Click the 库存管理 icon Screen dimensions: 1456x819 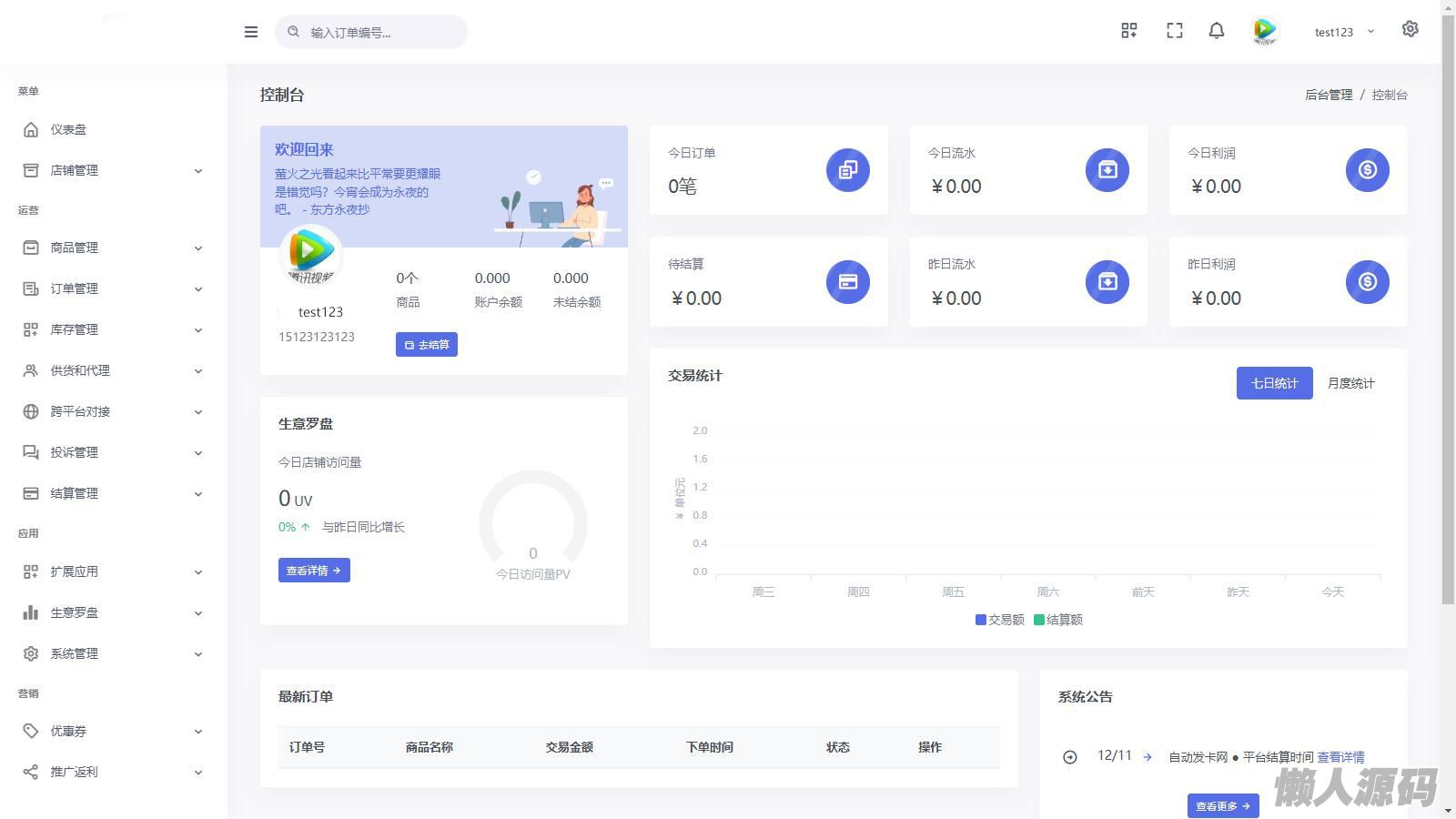tap(31, 329)
